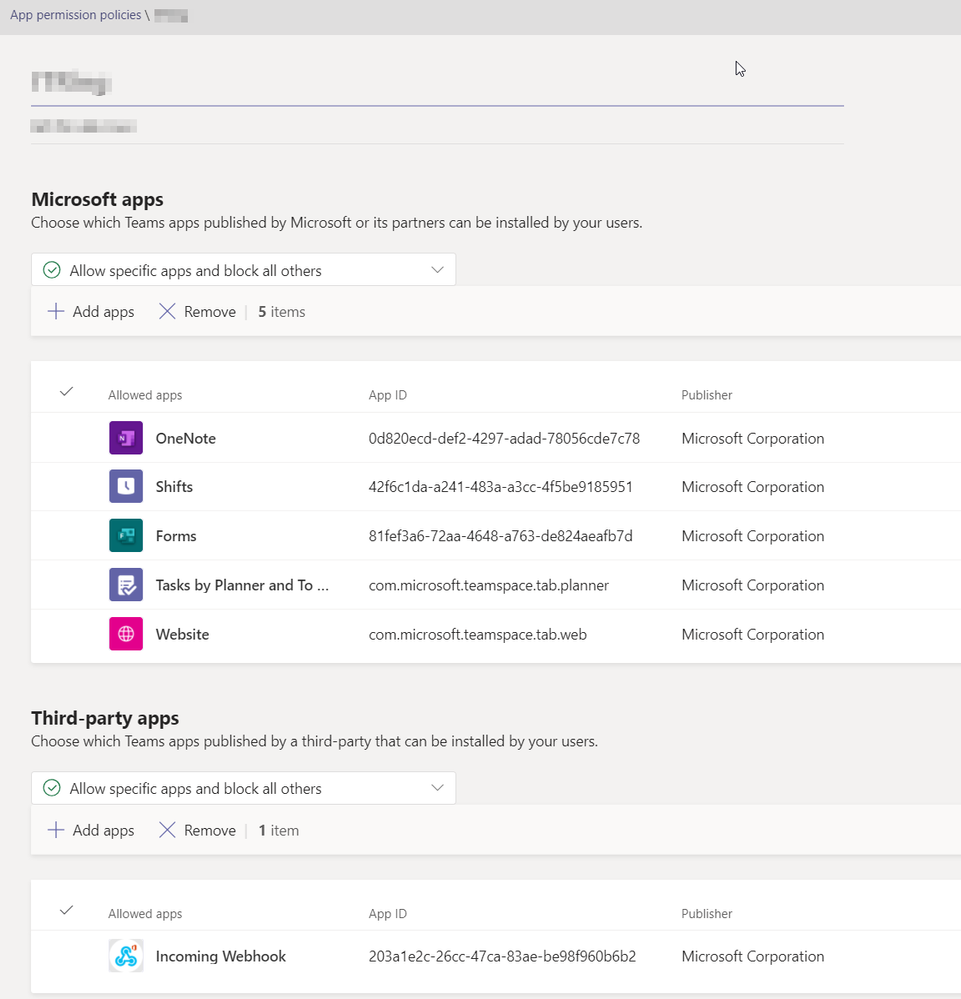Image resolution: width=961 pixels, height=999 pixels.
Task: Sort by Publisher column in Microsoft table
Action: click(x=707, y=395)
